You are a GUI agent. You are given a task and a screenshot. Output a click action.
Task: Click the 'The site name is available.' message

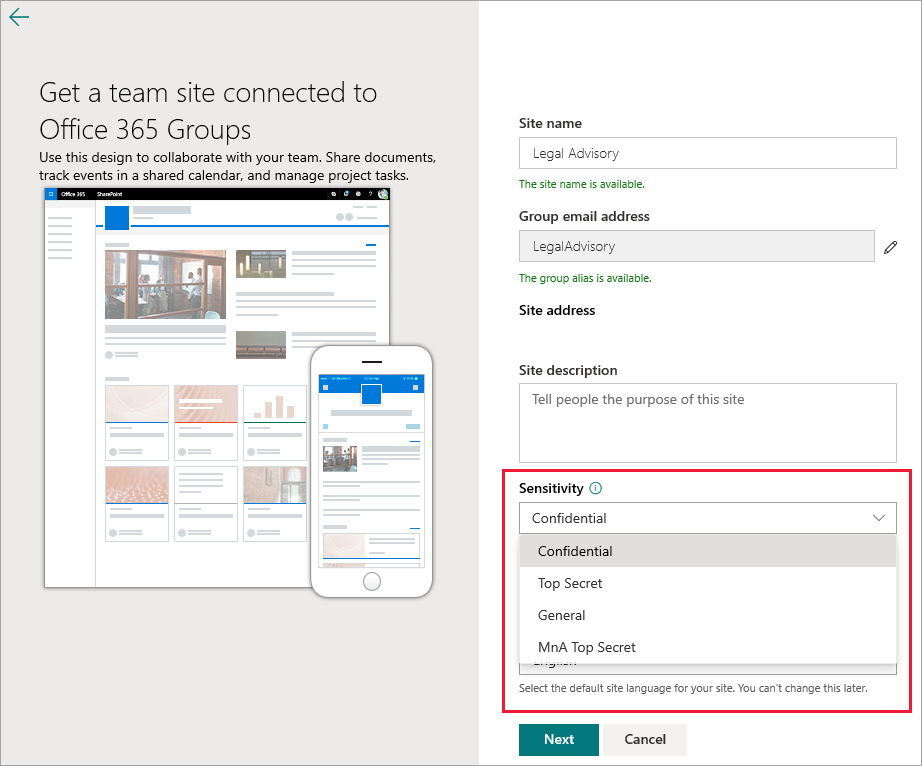coord(582,185)
